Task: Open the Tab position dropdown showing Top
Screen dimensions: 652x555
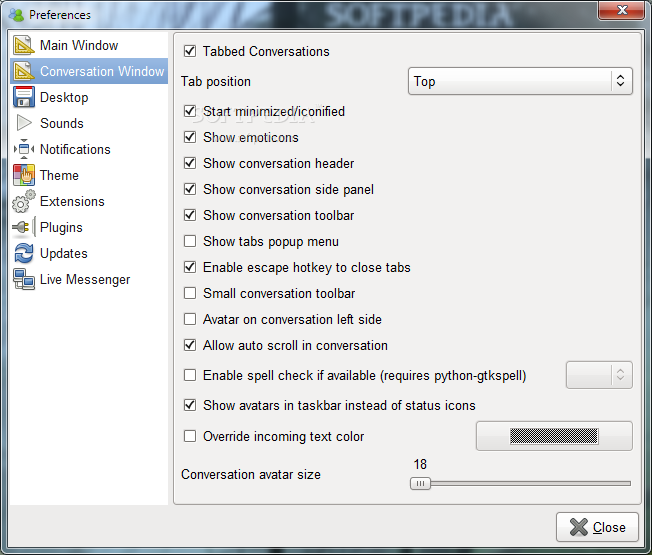Action: [520, 81]
